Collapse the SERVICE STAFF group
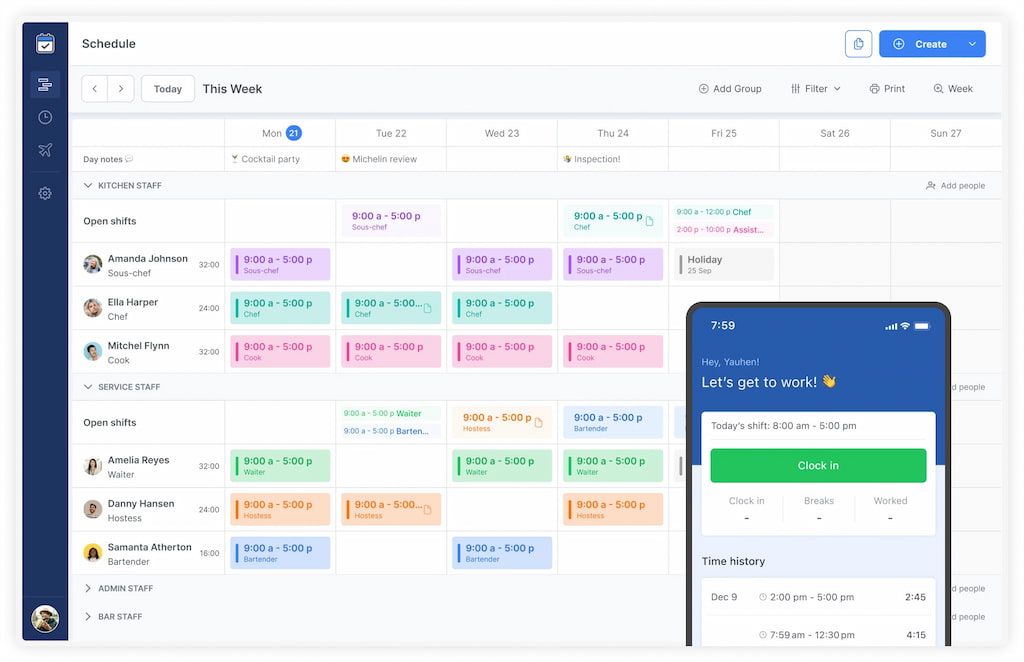The height and width of the screenshot is (662, 1024). pos(88,387)
